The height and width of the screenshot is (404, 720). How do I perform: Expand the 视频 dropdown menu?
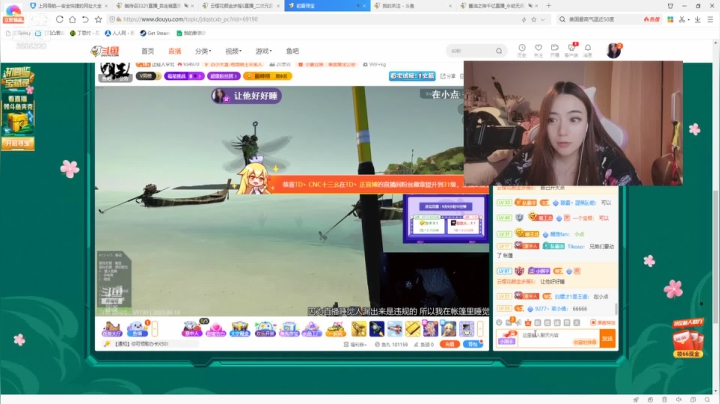[233, 51]
